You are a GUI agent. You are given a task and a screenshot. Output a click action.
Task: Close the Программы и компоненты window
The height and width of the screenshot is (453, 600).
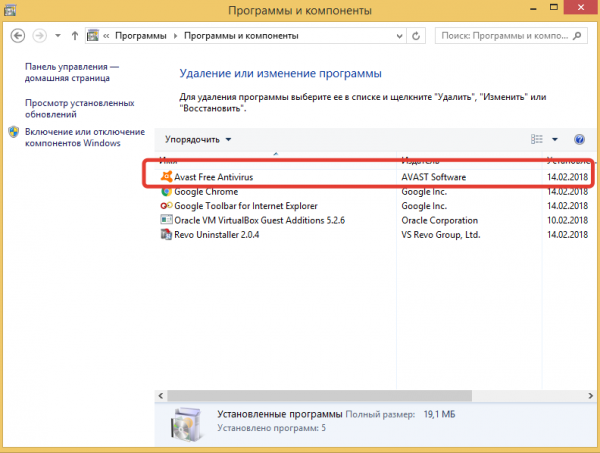[x=581, y=7]
